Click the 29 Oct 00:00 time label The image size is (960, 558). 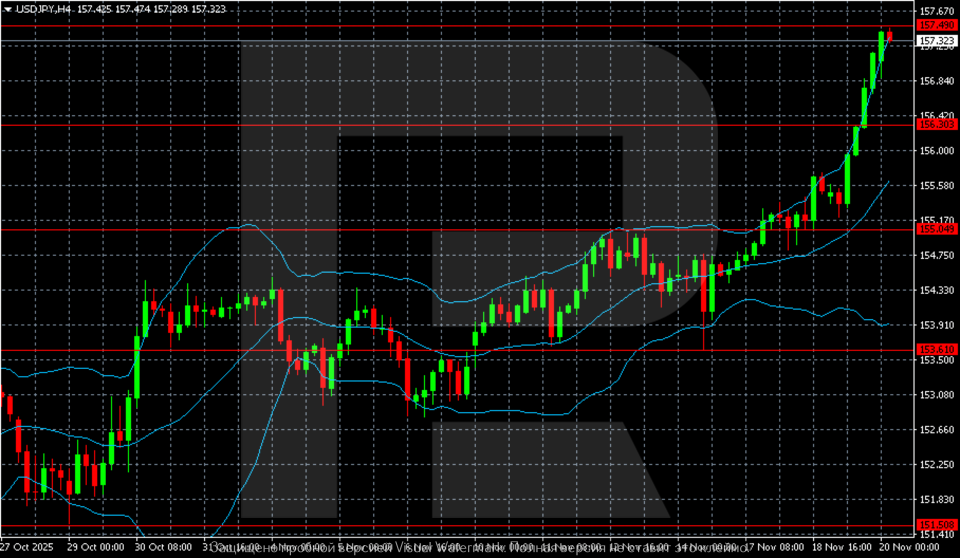coord(96,548)
